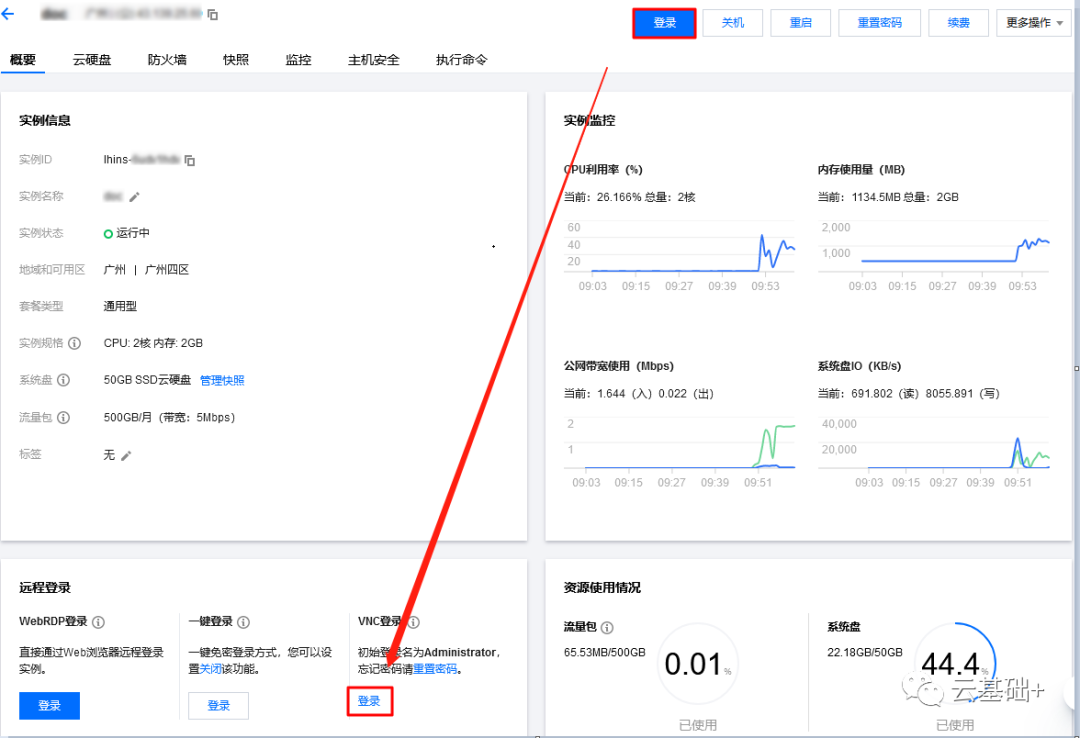
Task: Click the 44.4% system disk gauge
Action: pos(956,664)
